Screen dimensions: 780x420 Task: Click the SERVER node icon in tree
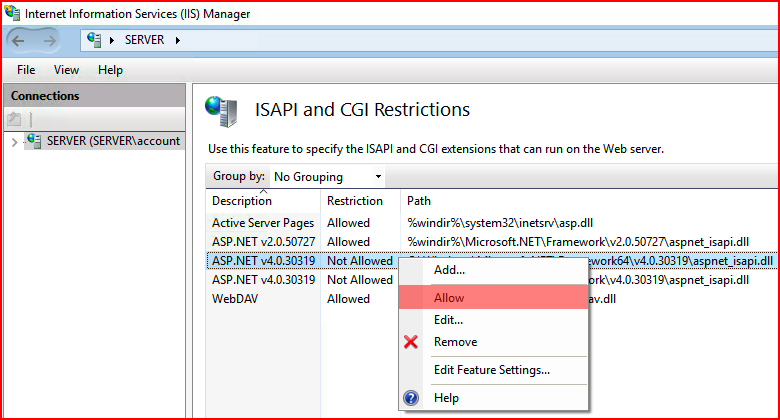pos(34,141)
